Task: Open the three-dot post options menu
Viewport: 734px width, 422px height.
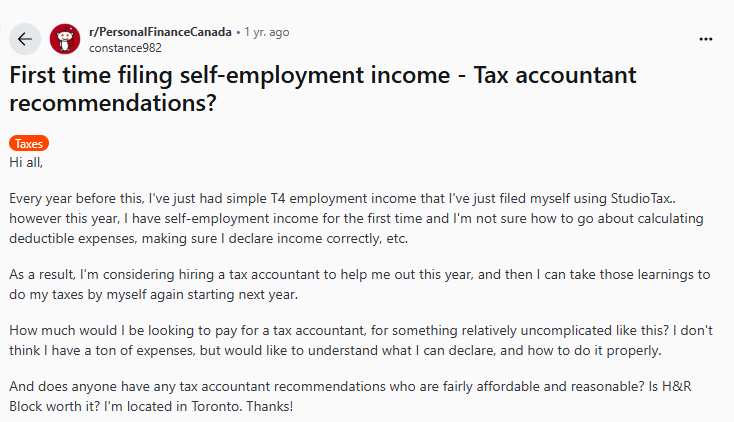Action: [x=706, y=39]
